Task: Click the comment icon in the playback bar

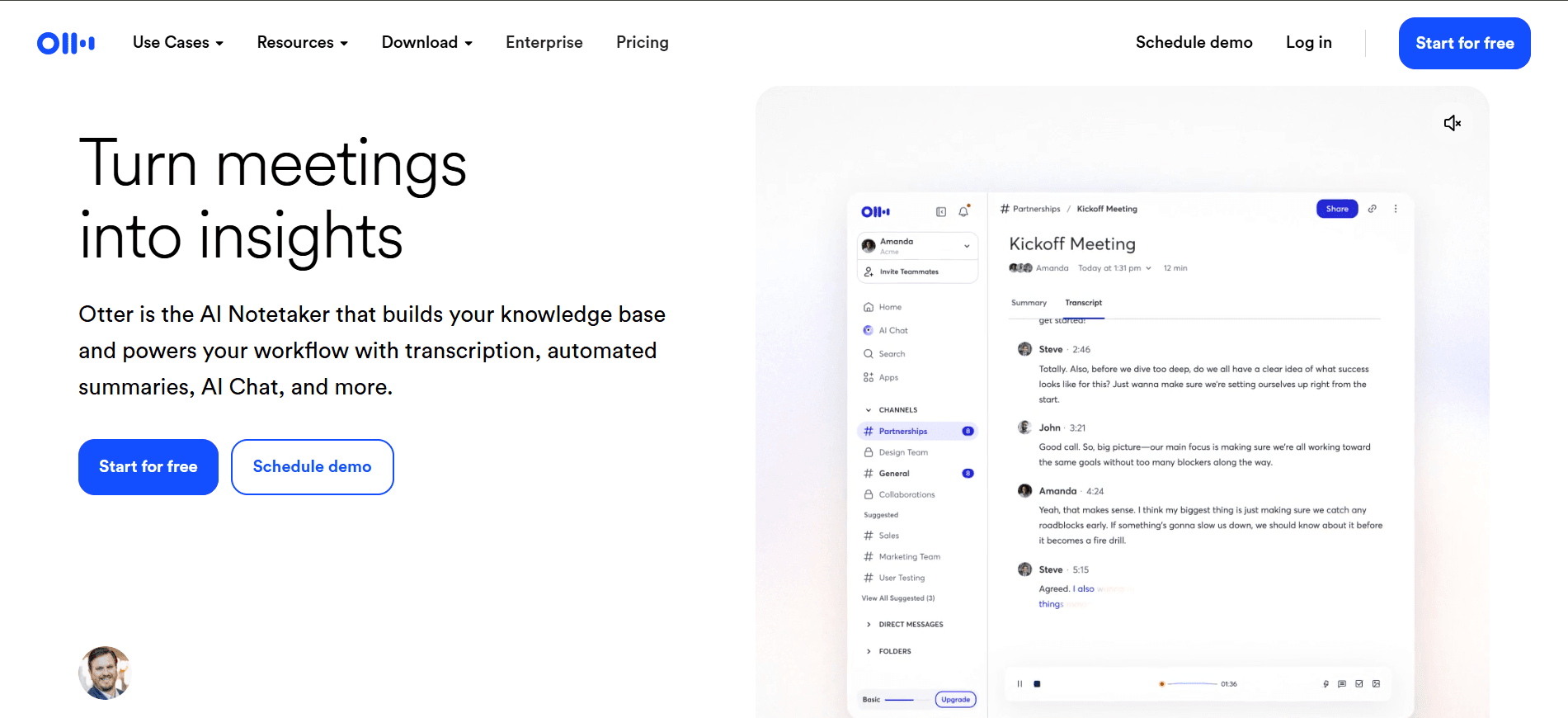Action: (x=1342, y=683)
